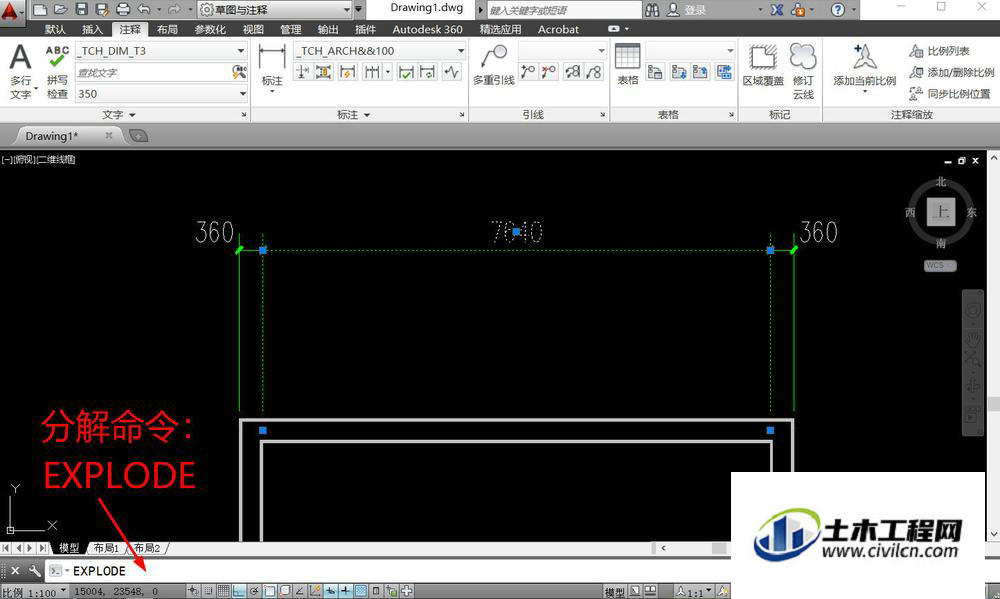Viewport: 1000px width, 599px height.
Task: Toggle polar tracking in status bar
Action: [x=254, y=591]
